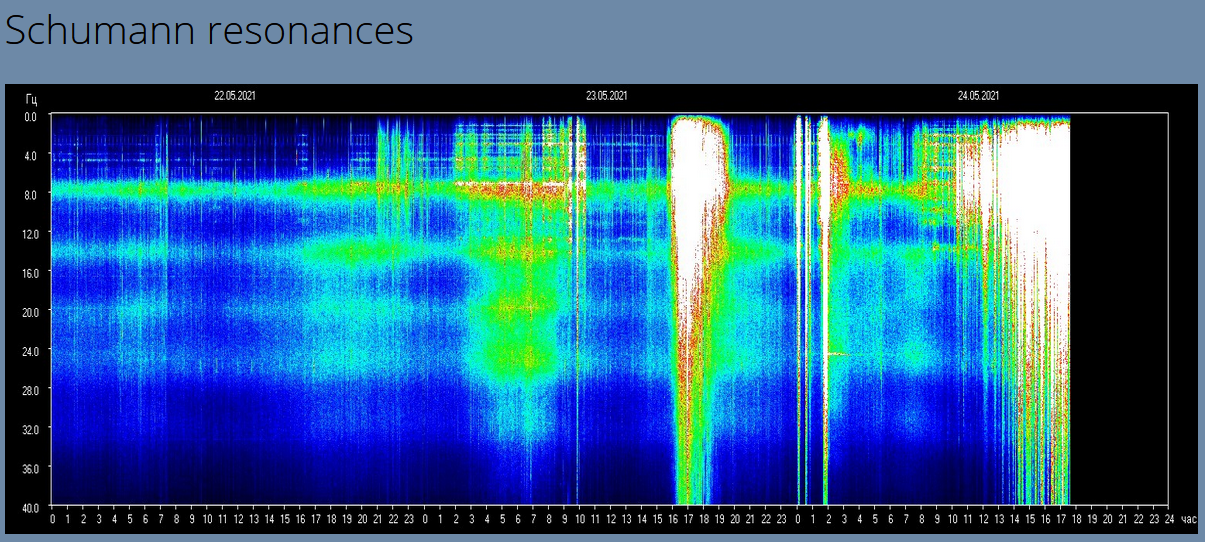Image resolution: width=1205 pixels, height=542 pixels.
Task: Click the Schumann resonances heading
Action: [x=209, y=30]
